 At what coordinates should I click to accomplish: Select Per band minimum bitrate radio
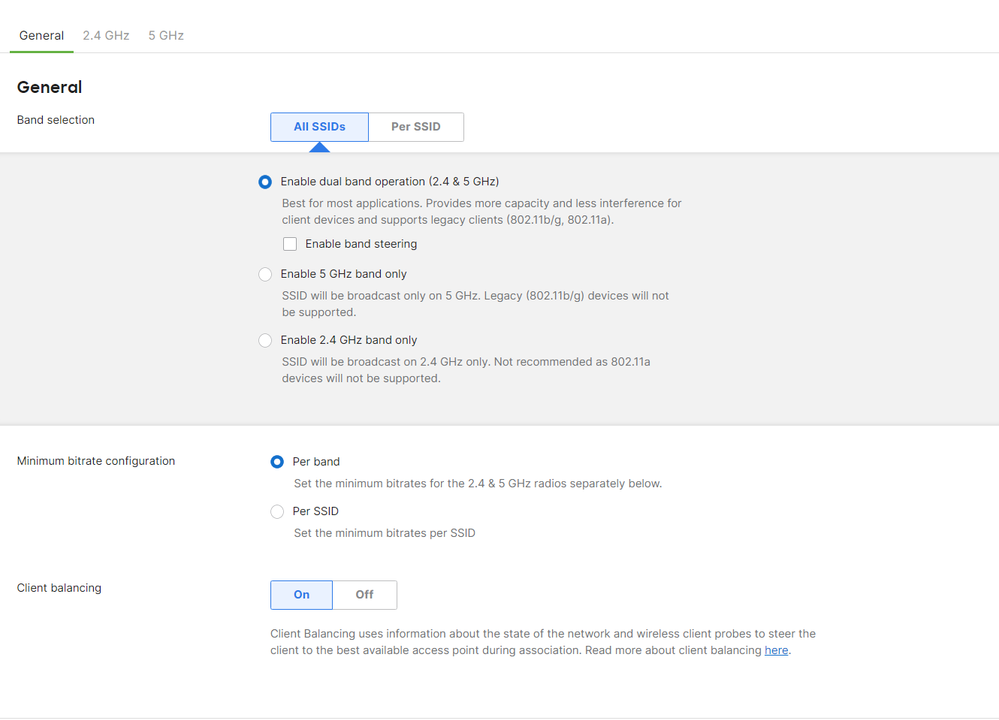click(x=277, y=462)
